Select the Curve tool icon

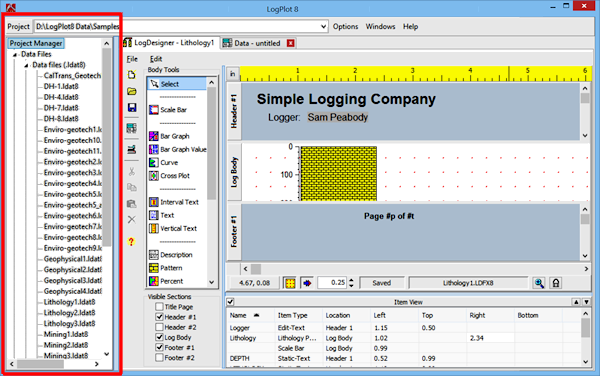pyautogui.click(x=153, y=163)
